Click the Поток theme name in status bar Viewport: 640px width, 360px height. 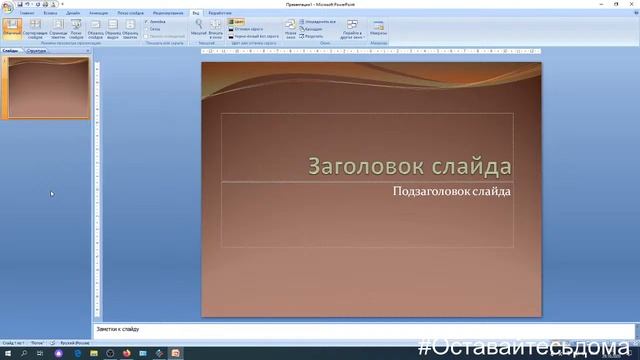click(x=37, y=343)
